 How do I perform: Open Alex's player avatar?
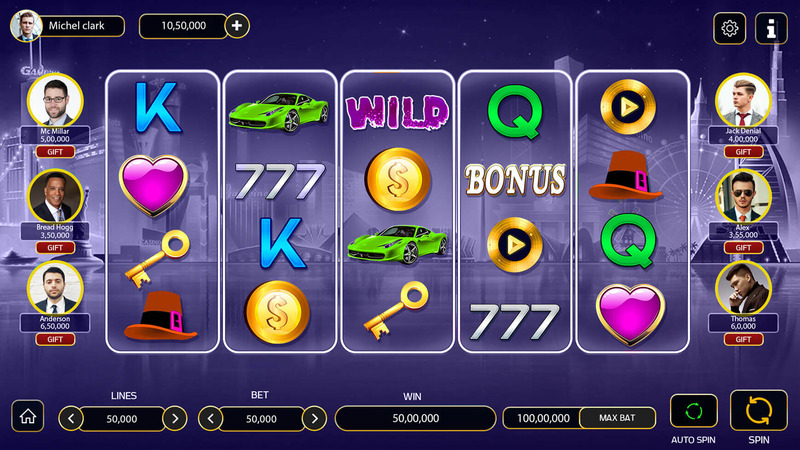[743, 196]
